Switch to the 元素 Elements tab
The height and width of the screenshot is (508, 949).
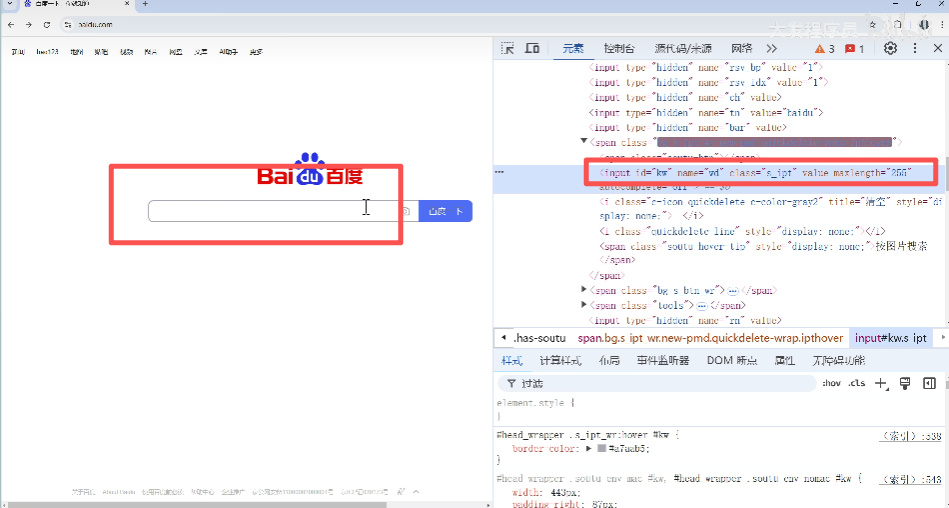point(573,48)
